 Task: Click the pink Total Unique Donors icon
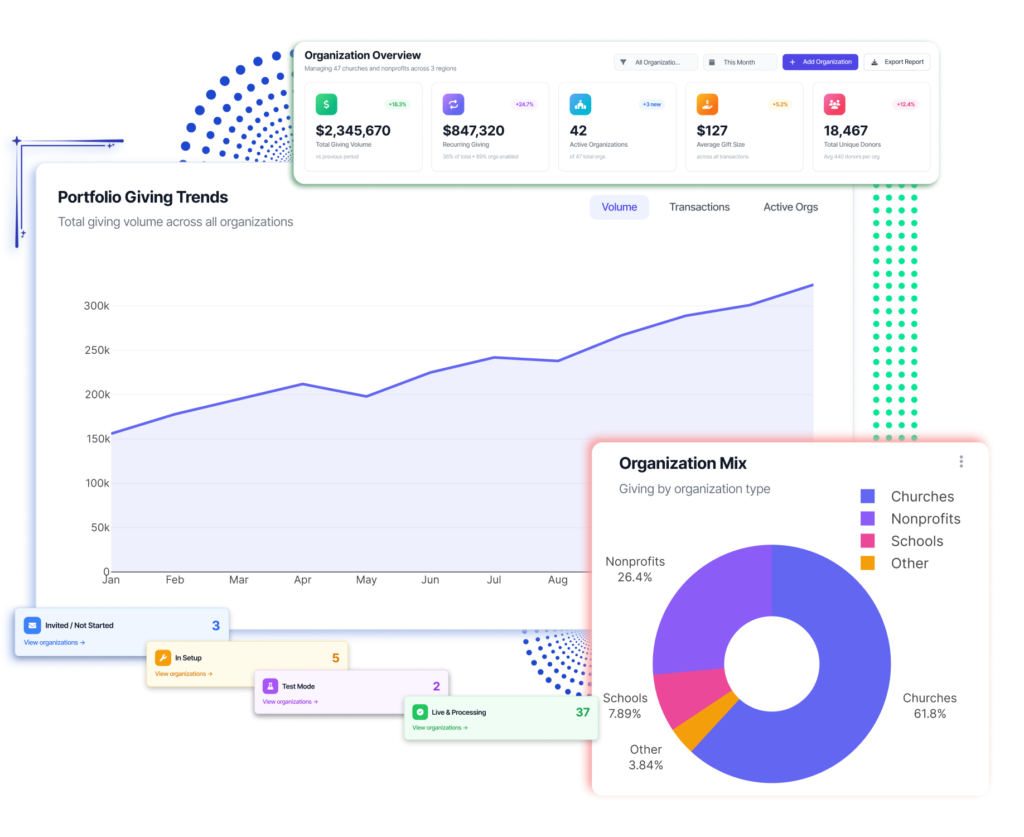[x=834, y=104]
